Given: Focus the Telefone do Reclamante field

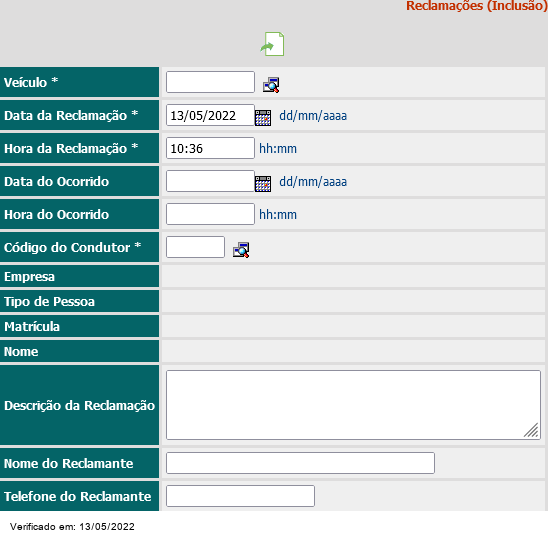Looking at the screenshot, I should [240, 496].
